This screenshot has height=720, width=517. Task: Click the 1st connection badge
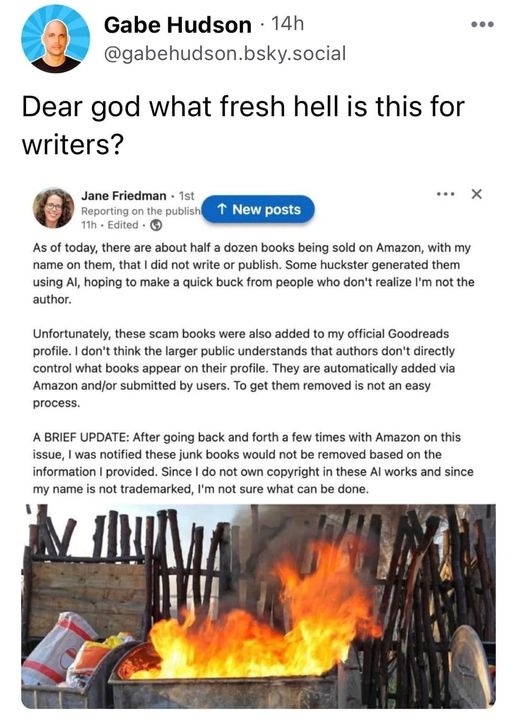click(186, 196)
